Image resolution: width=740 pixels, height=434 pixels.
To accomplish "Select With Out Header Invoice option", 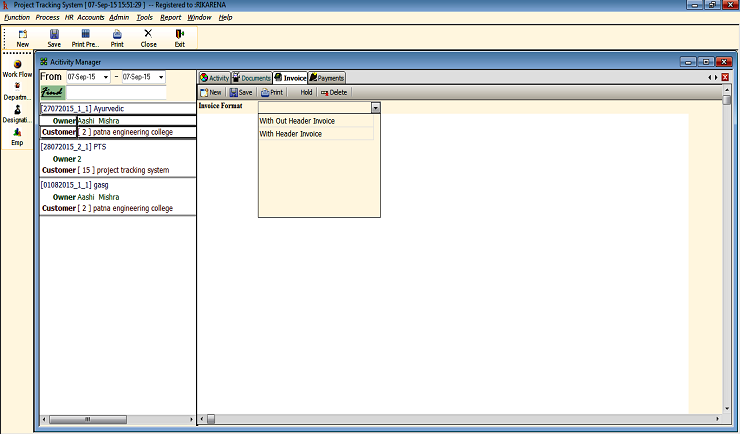I will 297,121.
